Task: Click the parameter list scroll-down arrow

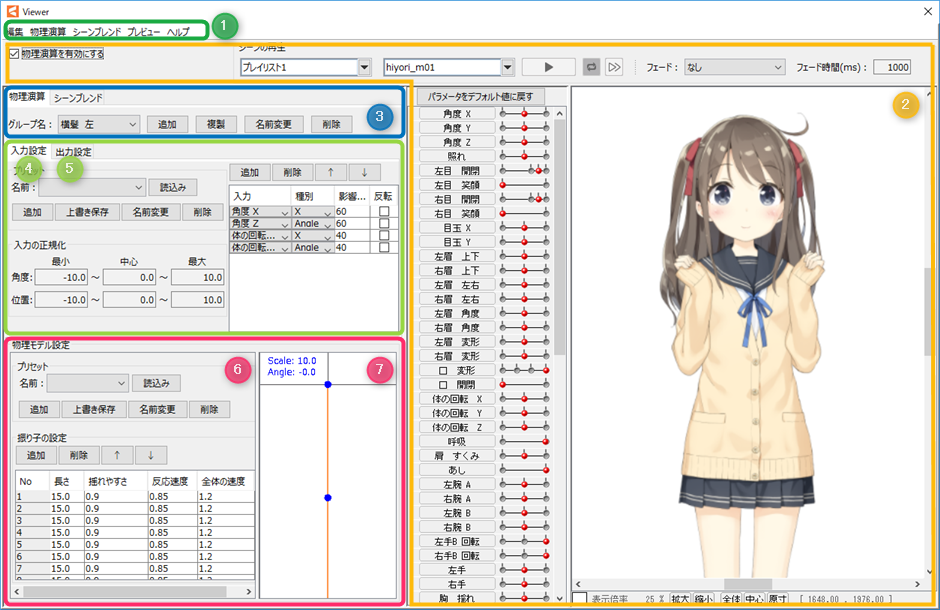Action: tap(559, 597)
